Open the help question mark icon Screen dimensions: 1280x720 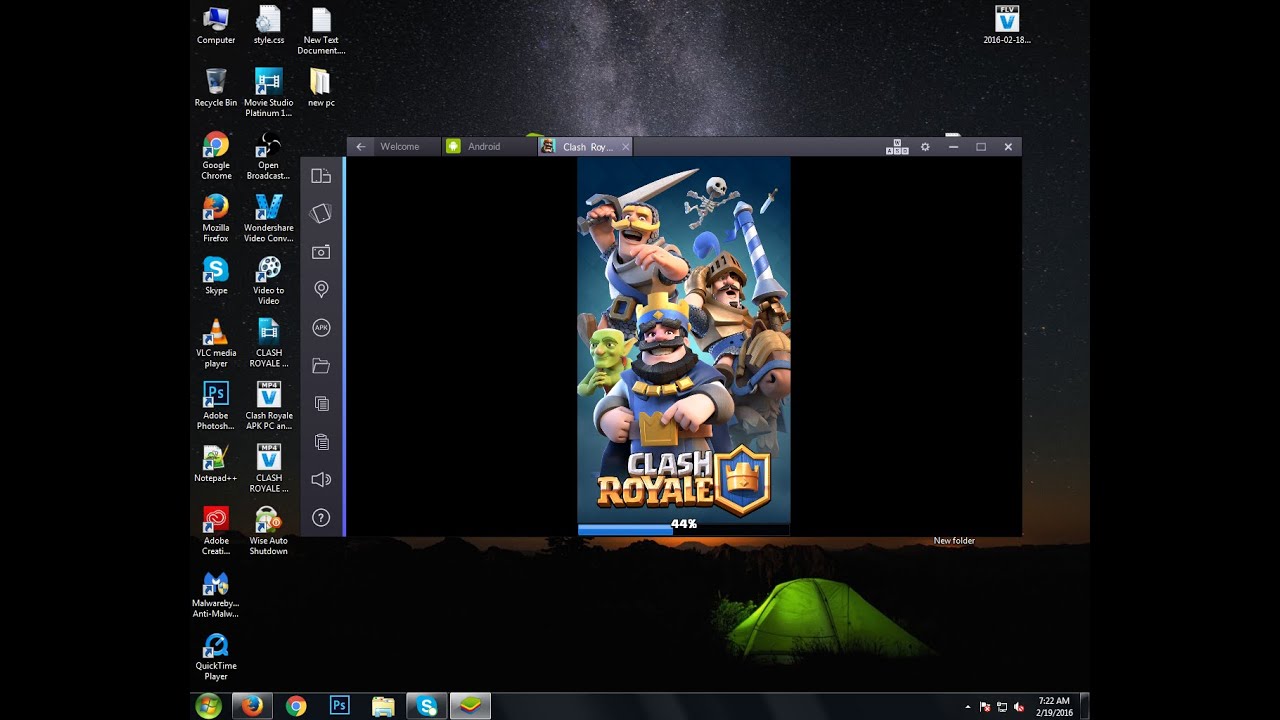321,517
